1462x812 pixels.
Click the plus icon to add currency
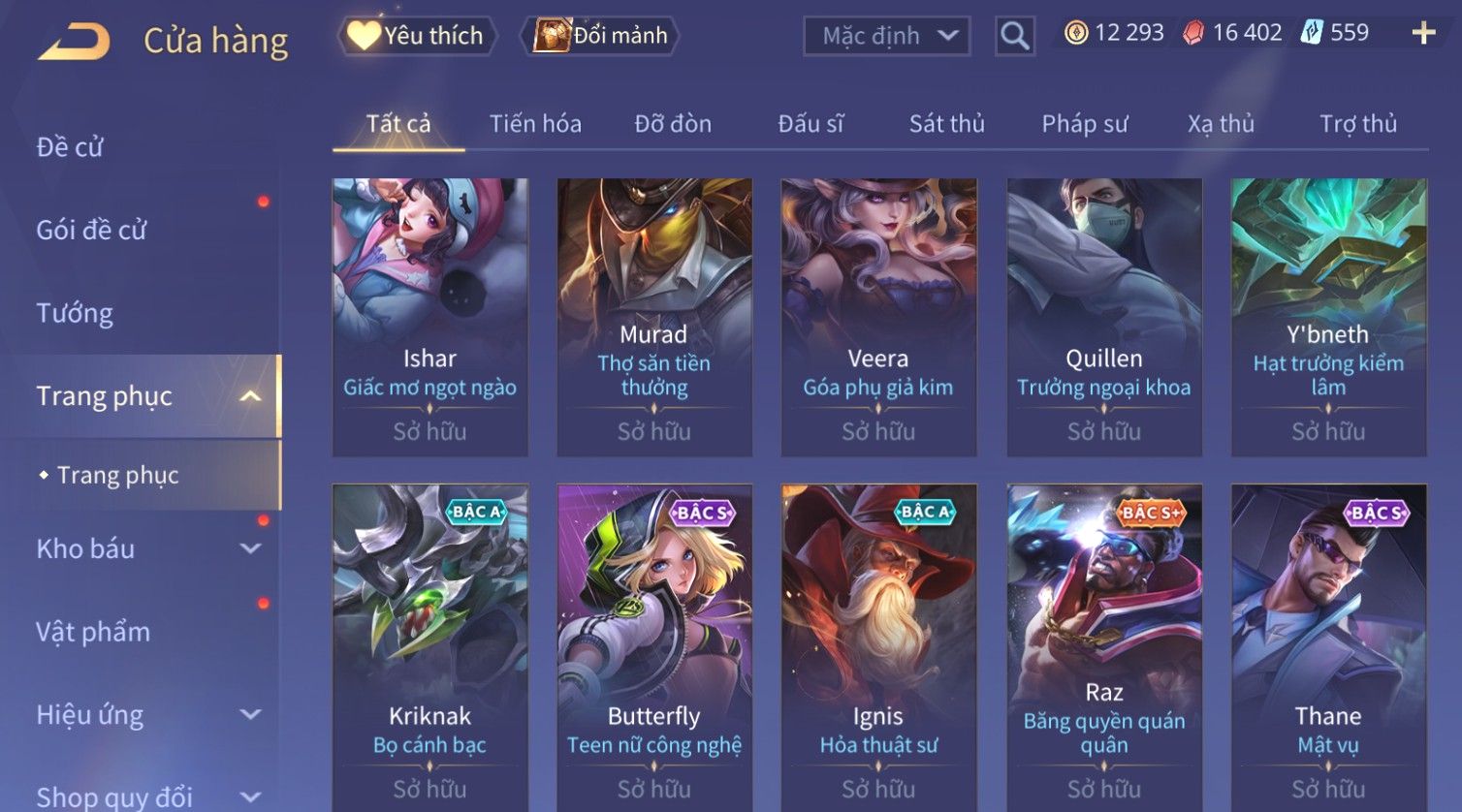pos(1423,34)
